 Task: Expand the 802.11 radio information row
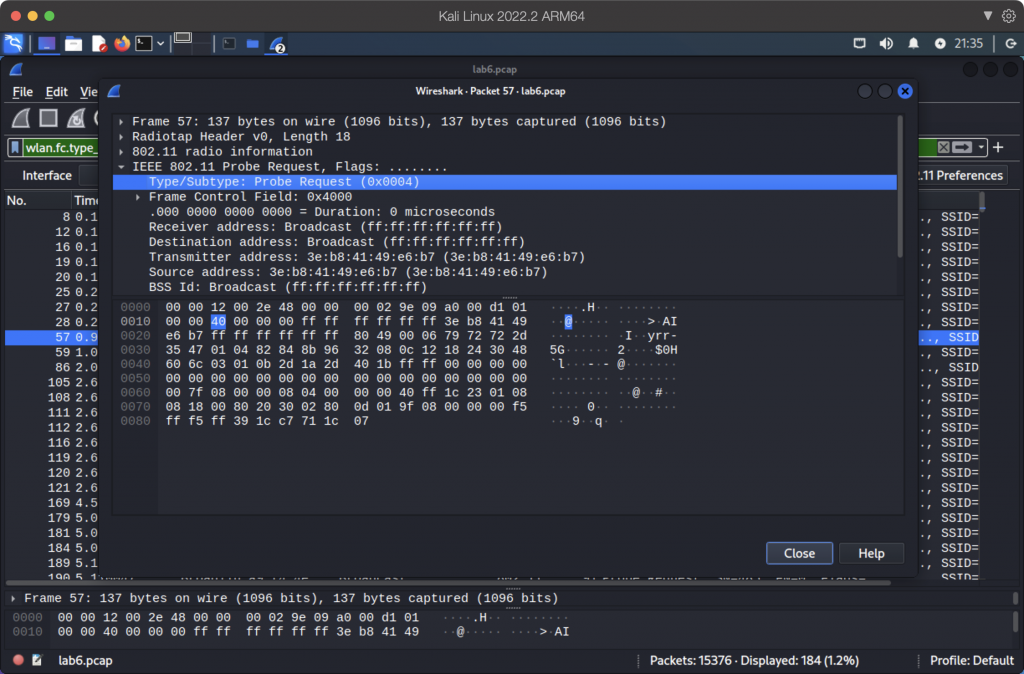(x=121, y=152)
